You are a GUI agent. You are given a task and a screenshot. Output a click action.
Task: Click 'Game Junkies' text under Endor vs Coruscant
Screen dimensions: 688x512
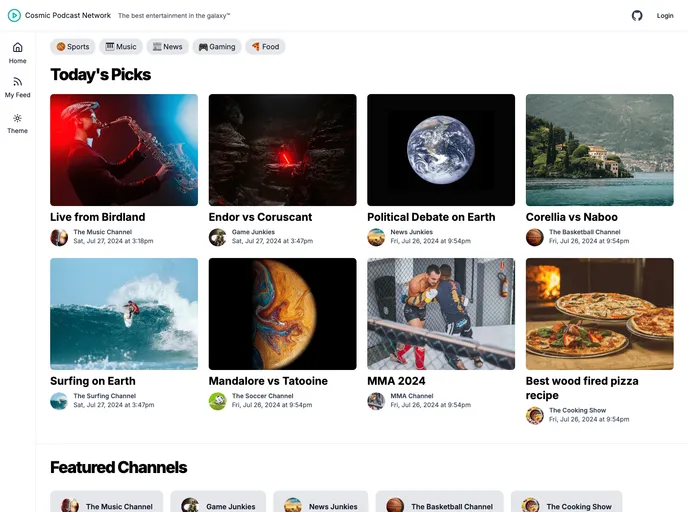253,232
